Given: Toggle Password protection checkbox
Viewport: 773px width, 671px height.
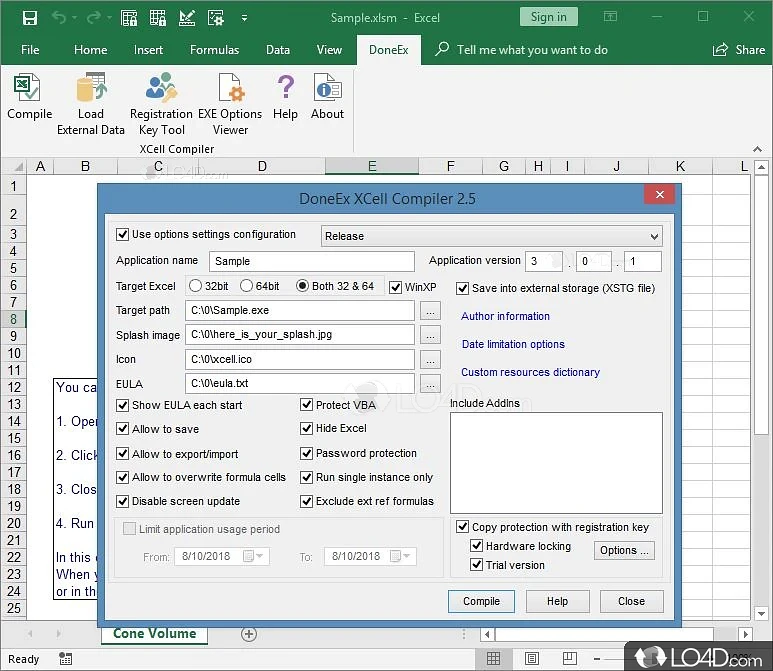Looking at the screenshot, I should point(306,453).
